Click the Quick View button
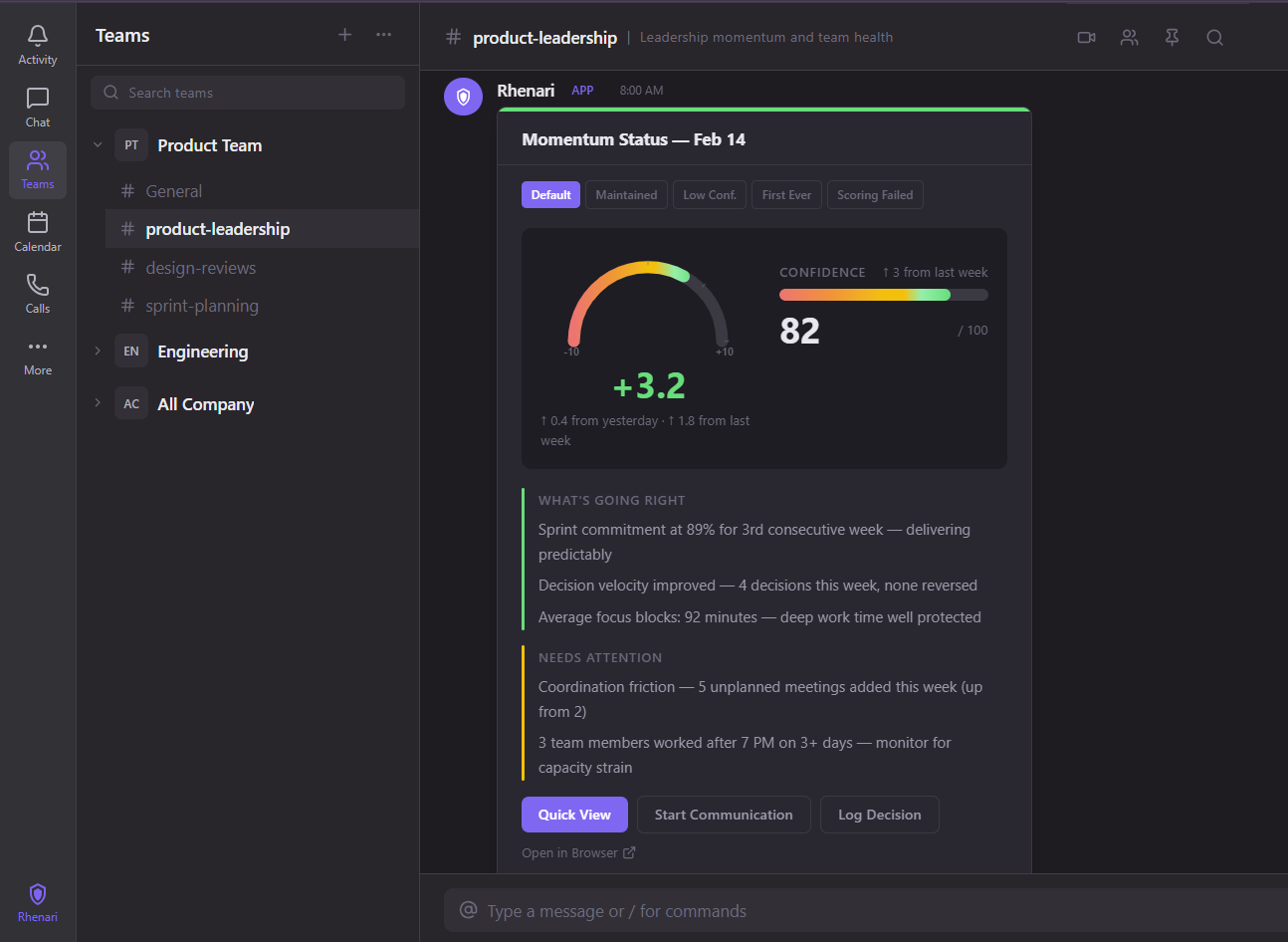Image resolution: width=1288 pixels, height=942 pixels. tap(574, 815)
